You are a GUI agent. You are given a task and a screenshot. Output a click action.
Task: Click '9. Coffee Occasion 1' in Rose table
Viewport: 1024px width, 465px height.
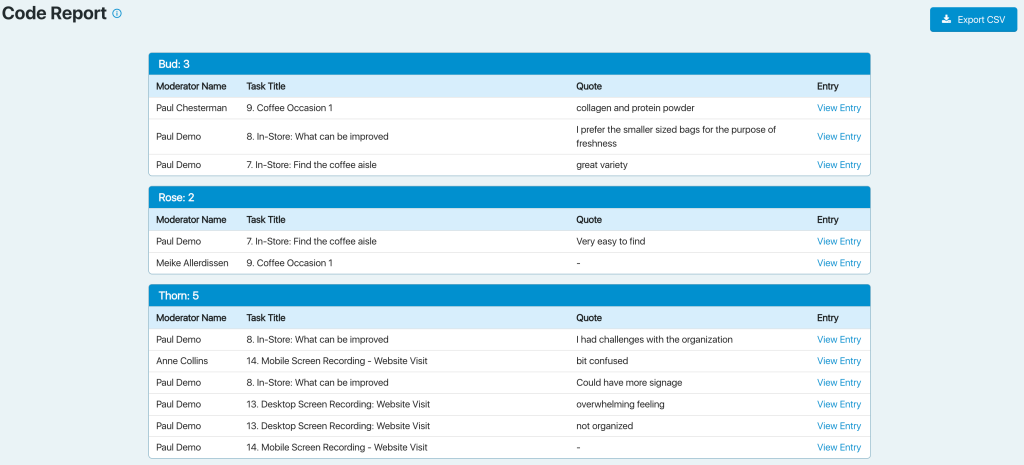289,263
